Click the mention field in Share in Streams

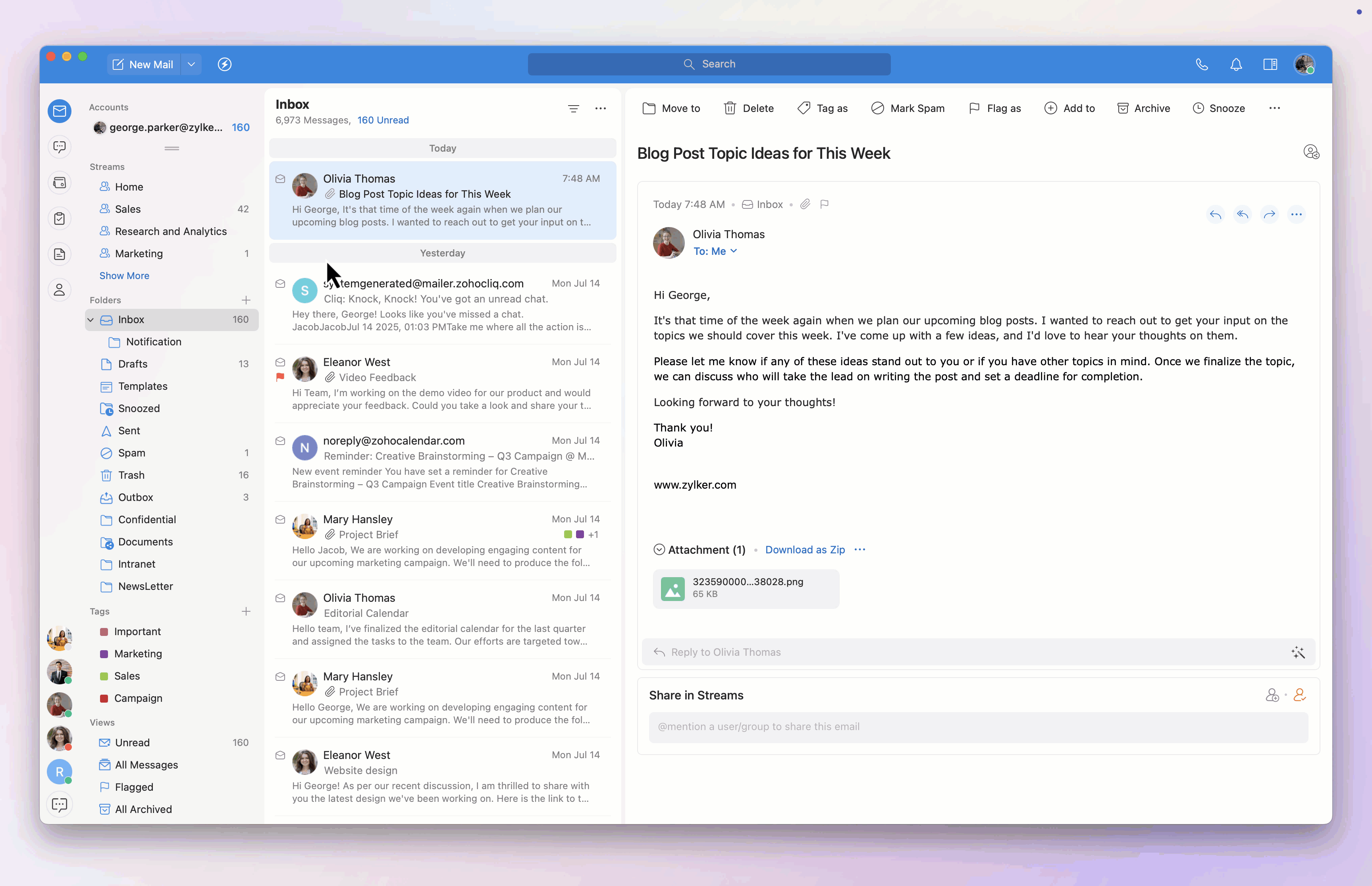tap(978, 727)
